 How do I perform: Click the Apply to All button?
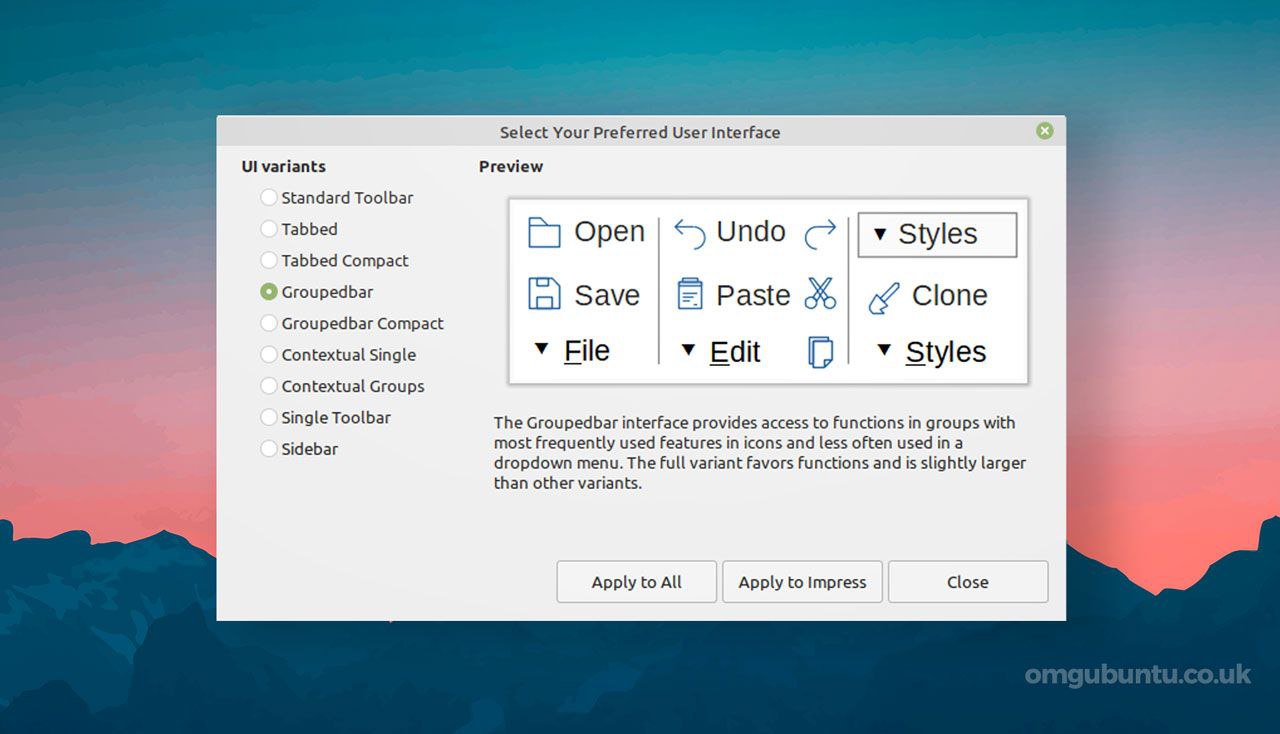point(637,582)
